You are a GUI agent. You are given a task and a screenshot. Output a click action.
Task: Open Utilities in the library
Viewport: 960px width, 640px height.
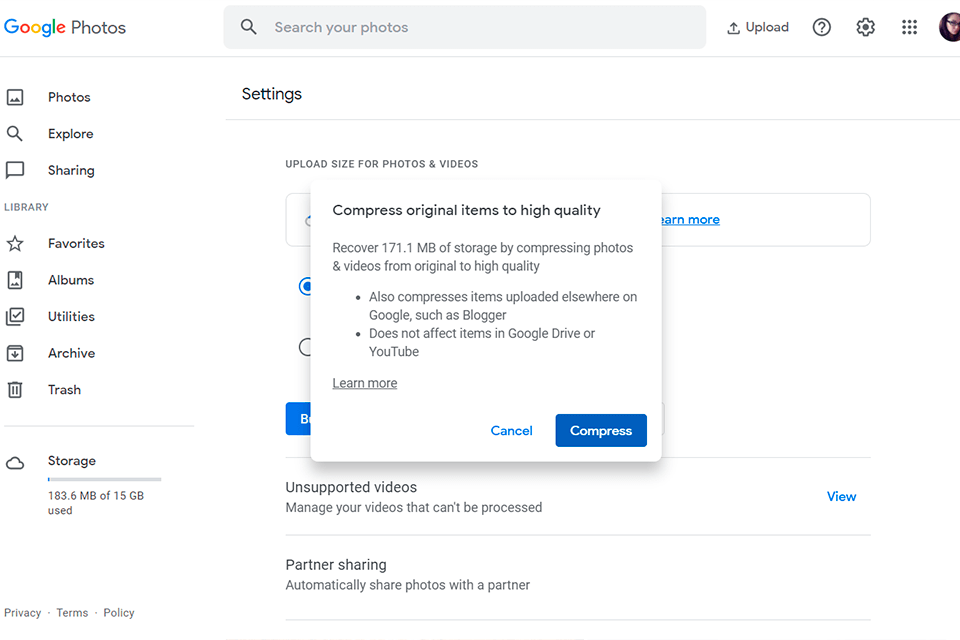click(x=71, y=317)
